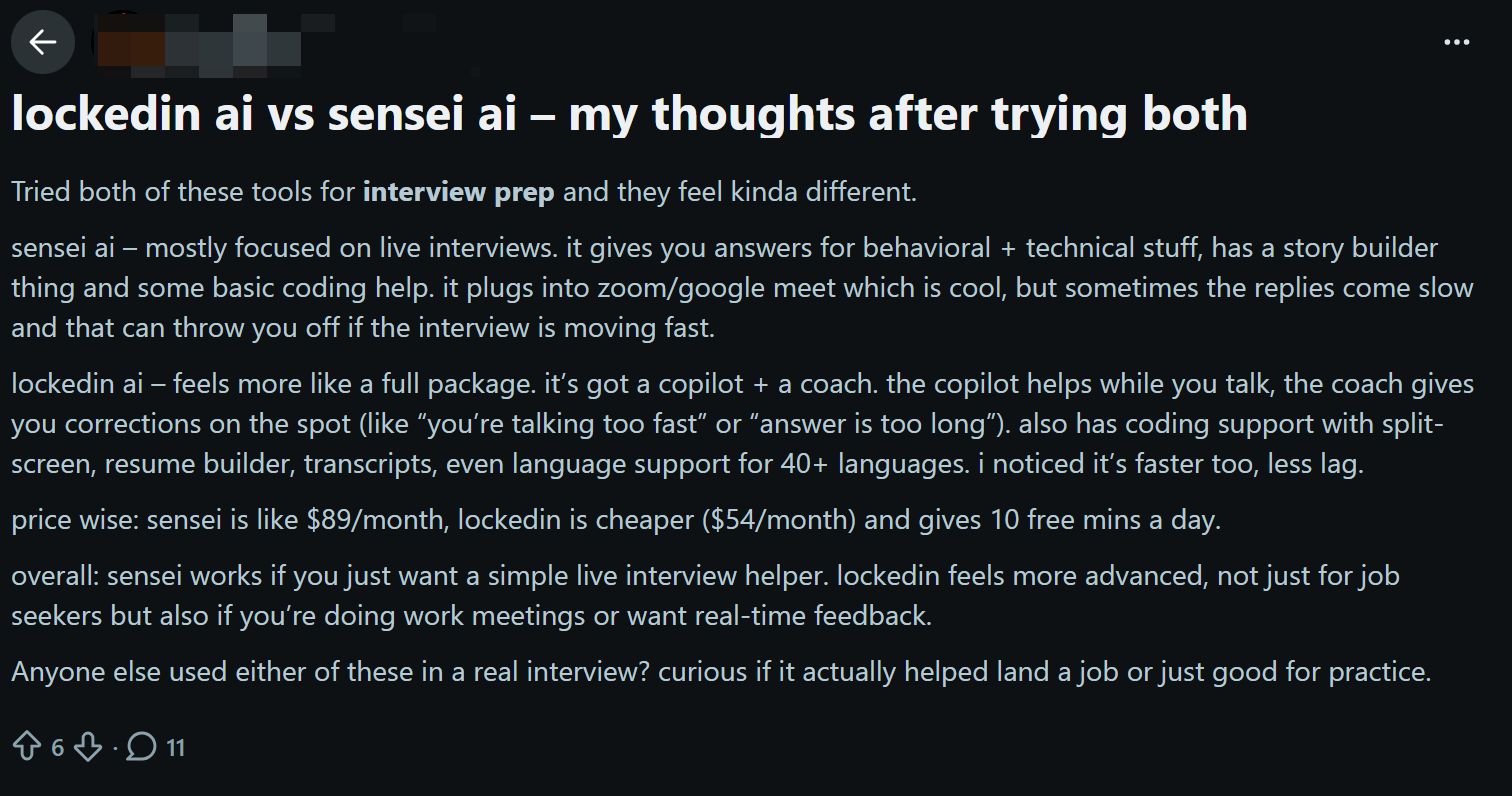Viewport: 1512px width, 796px height.
Task: Click the blurred user avatar
Action: click(x=118, y=40)
